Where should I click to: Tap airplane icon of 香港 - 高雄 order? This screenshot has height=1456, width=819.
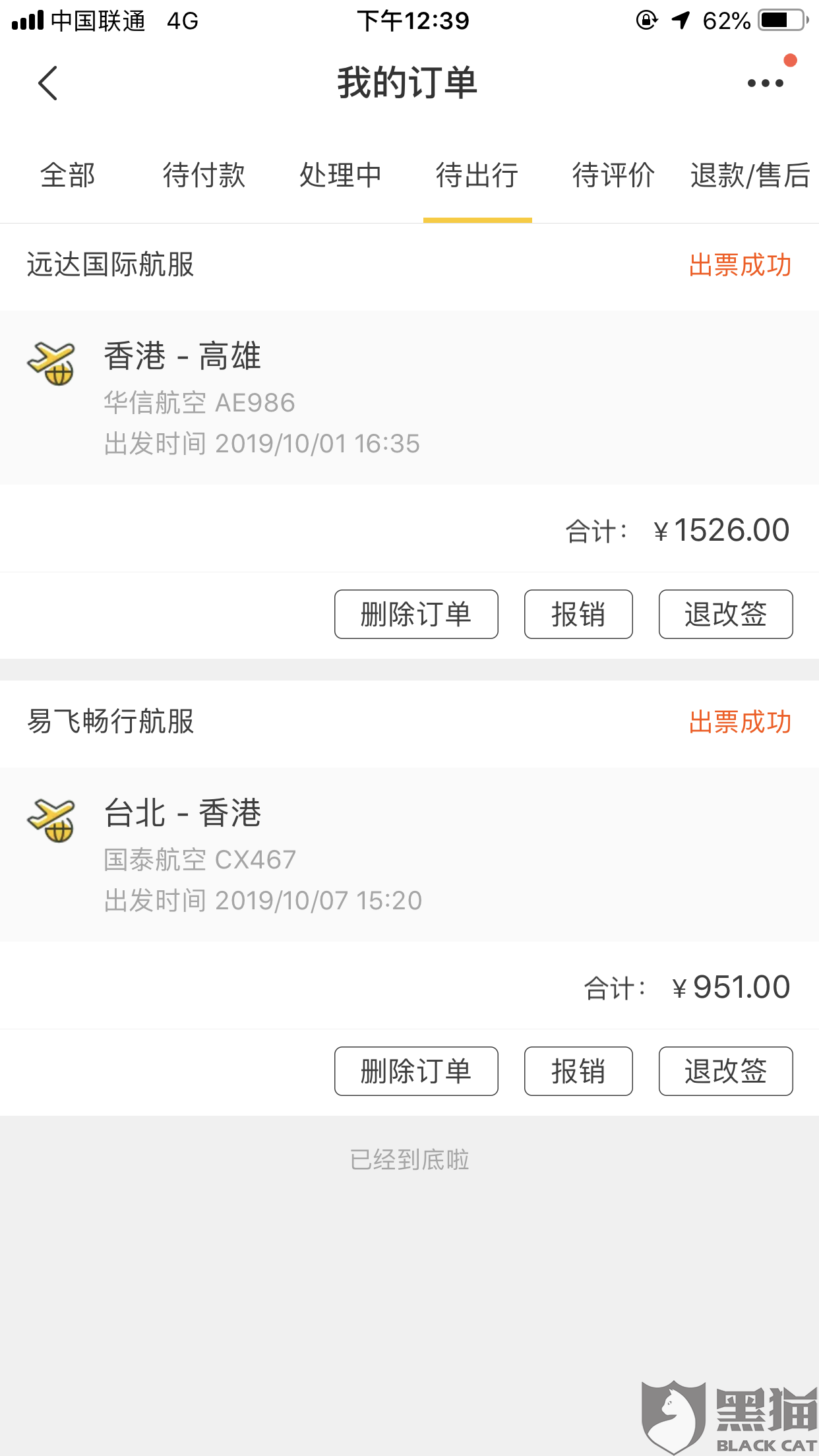51,363
